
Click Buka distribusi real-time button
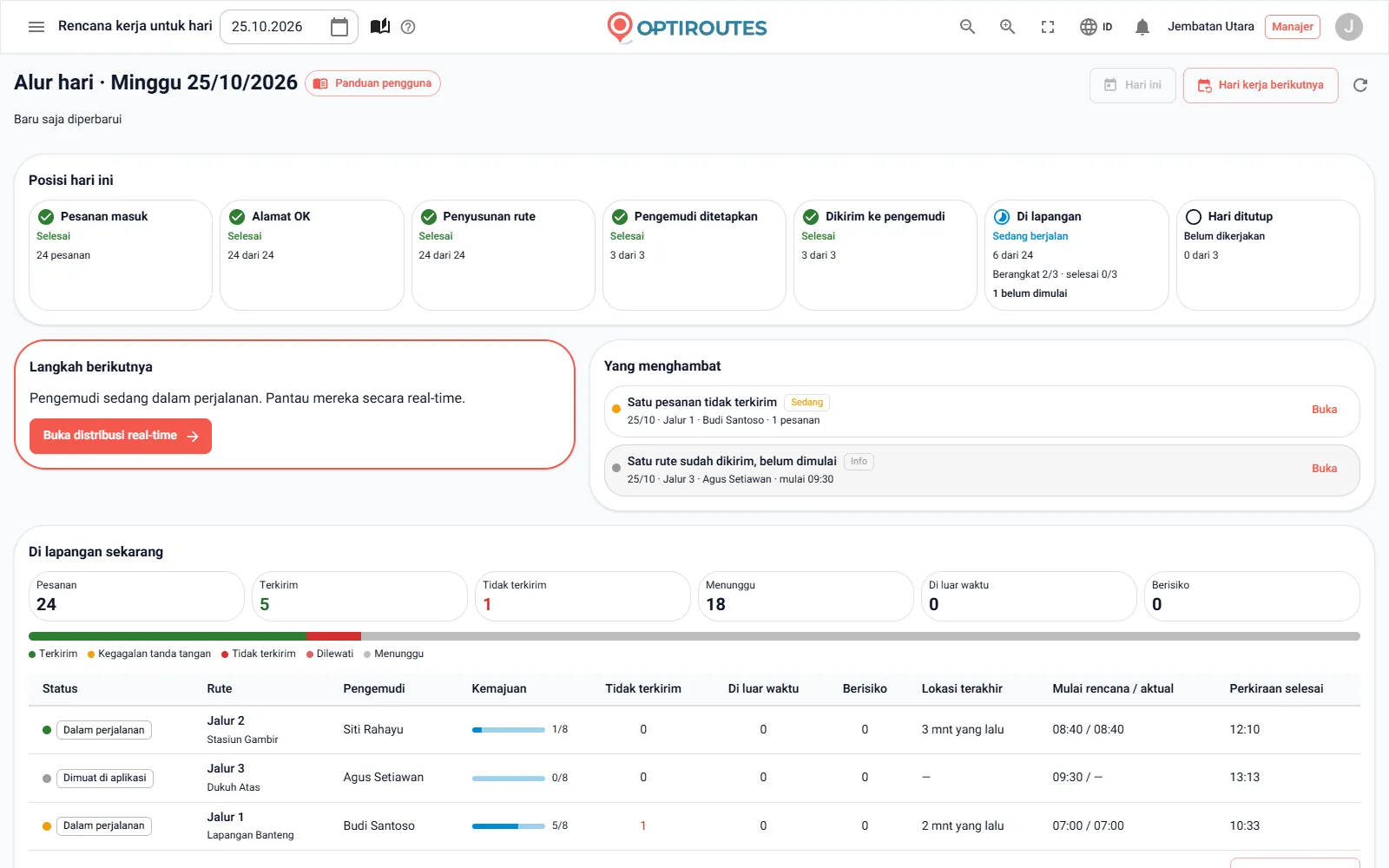(x=121, y=436)
